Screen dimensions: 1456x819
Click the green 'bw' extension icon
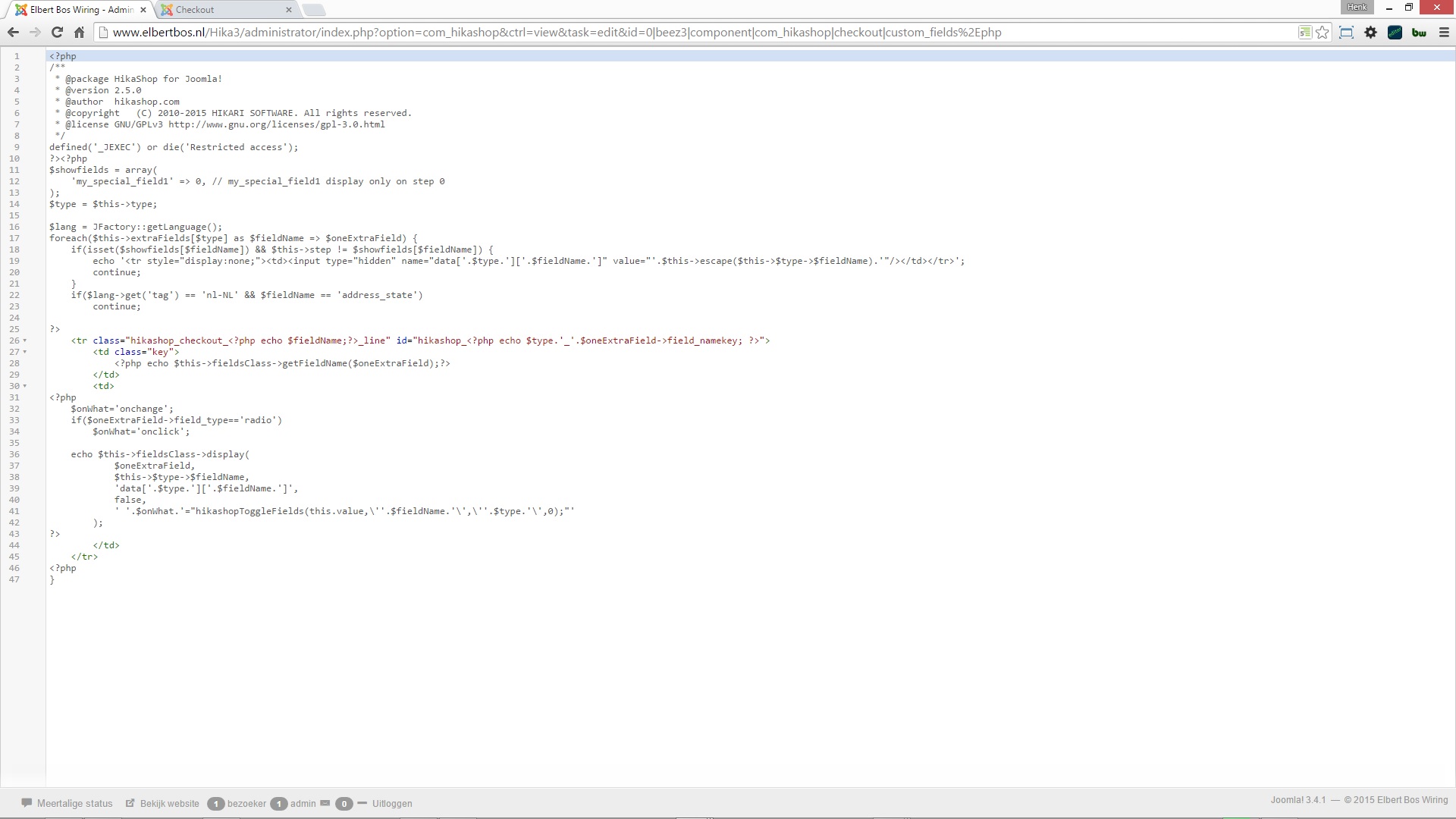1419,32
